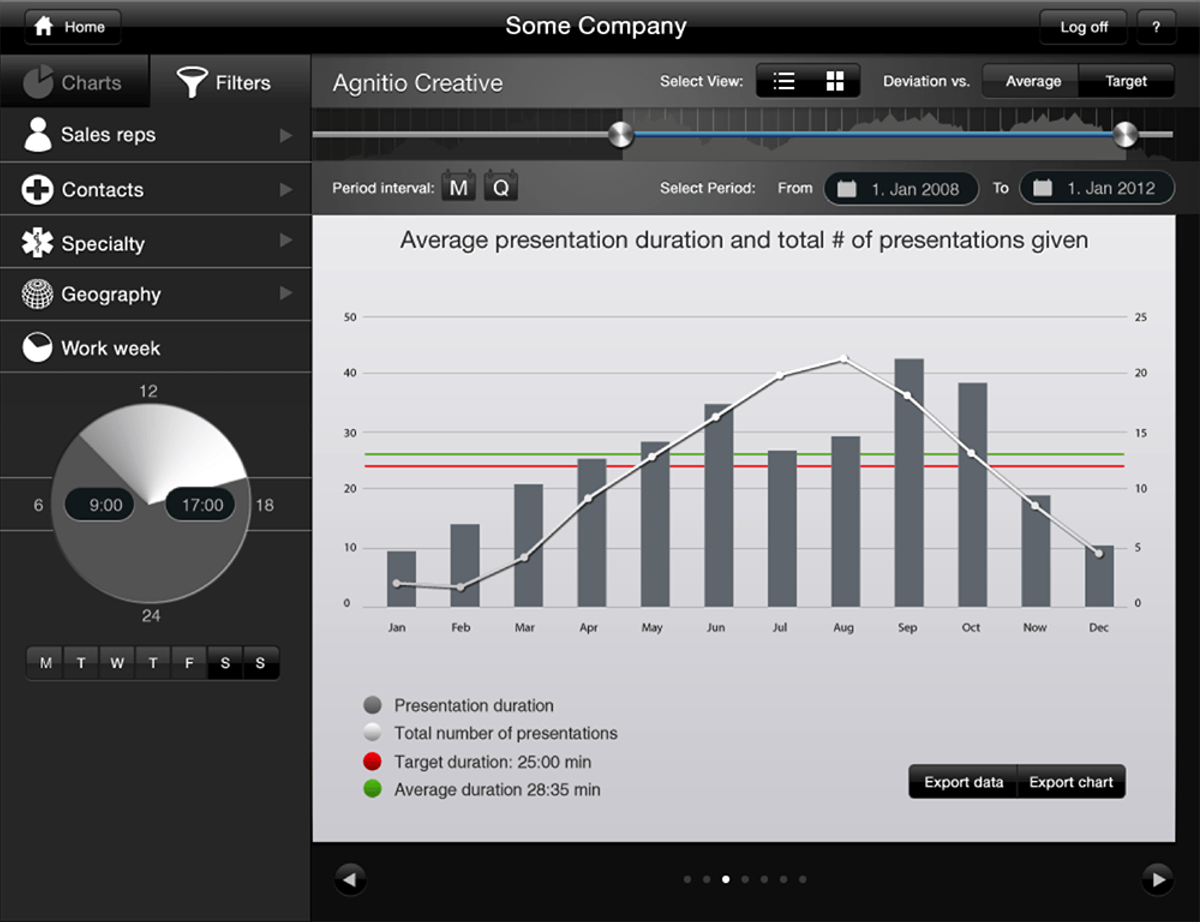The image size is (1200, 922).
Task: Click the Presentation duration legend dot
Action: pos(373,706)
